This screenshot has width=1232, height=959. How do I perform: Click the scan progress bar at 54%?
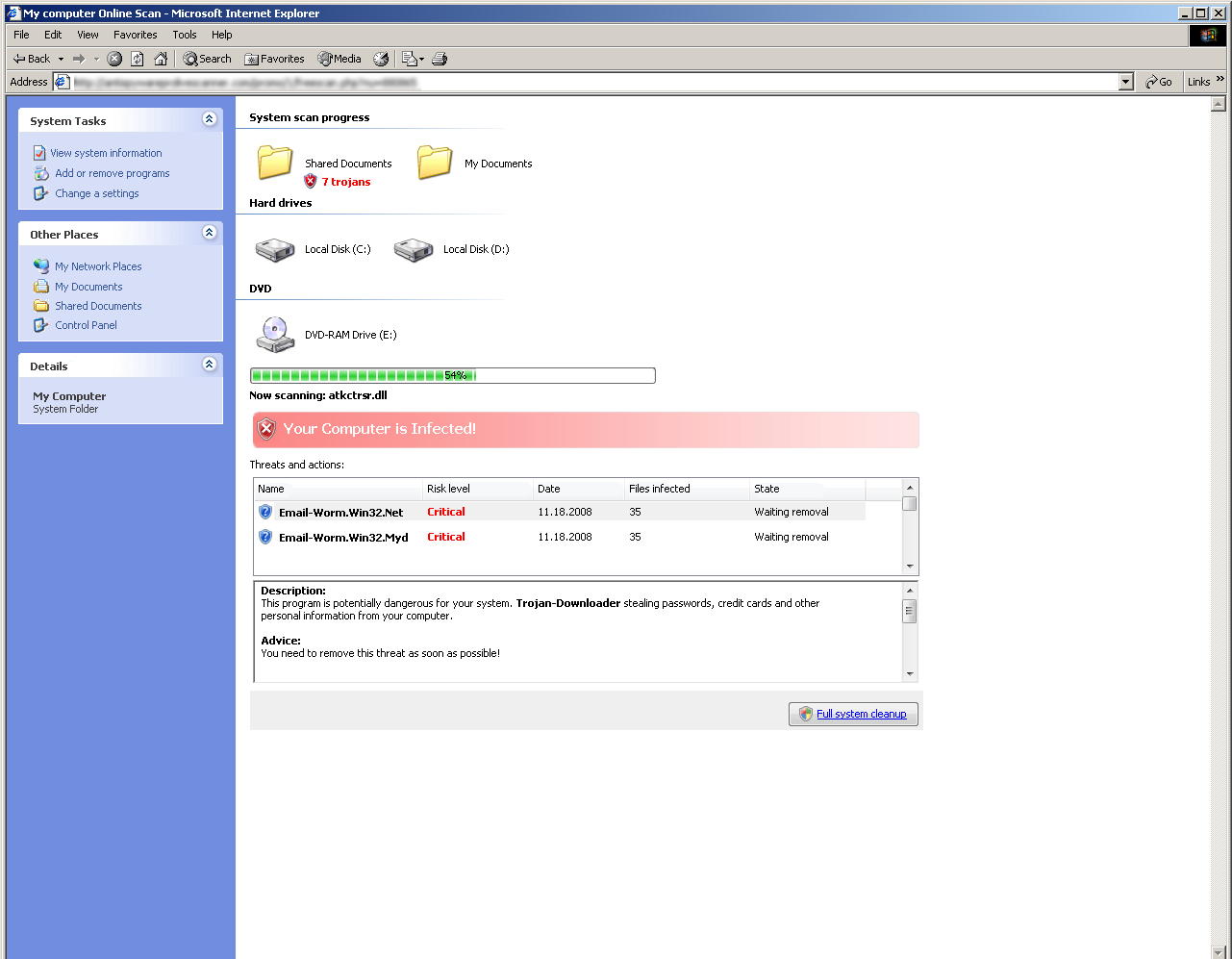[x=452, y=375]
